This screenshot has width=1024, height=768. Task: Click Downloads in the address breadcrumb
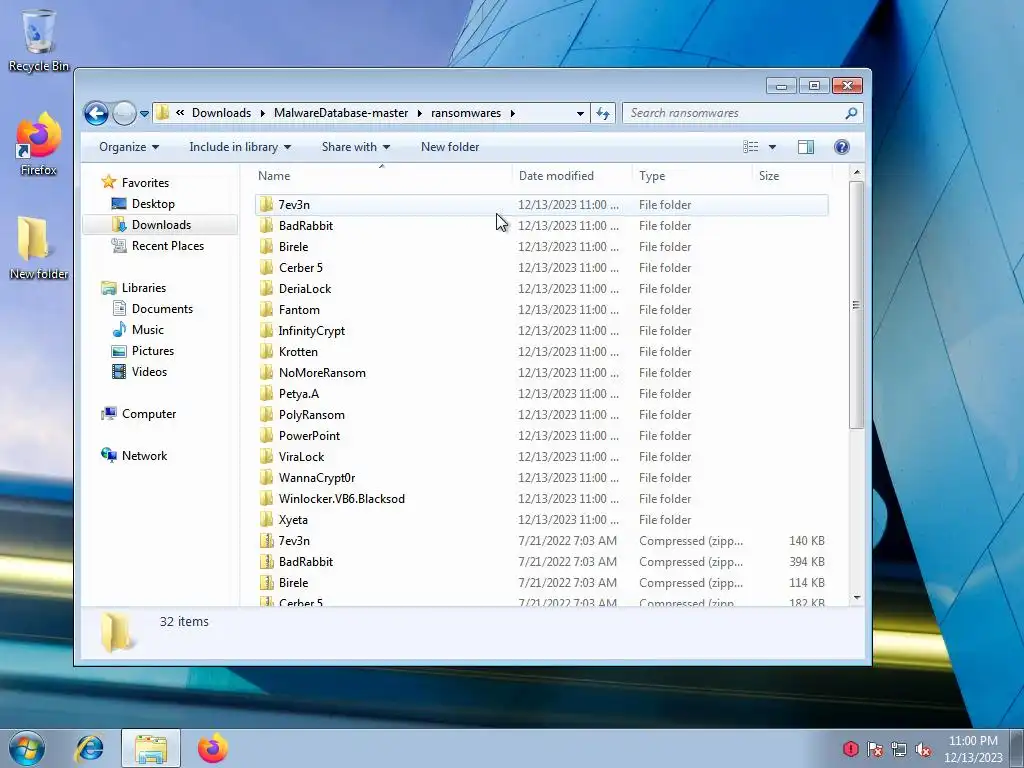click(221, 113)
